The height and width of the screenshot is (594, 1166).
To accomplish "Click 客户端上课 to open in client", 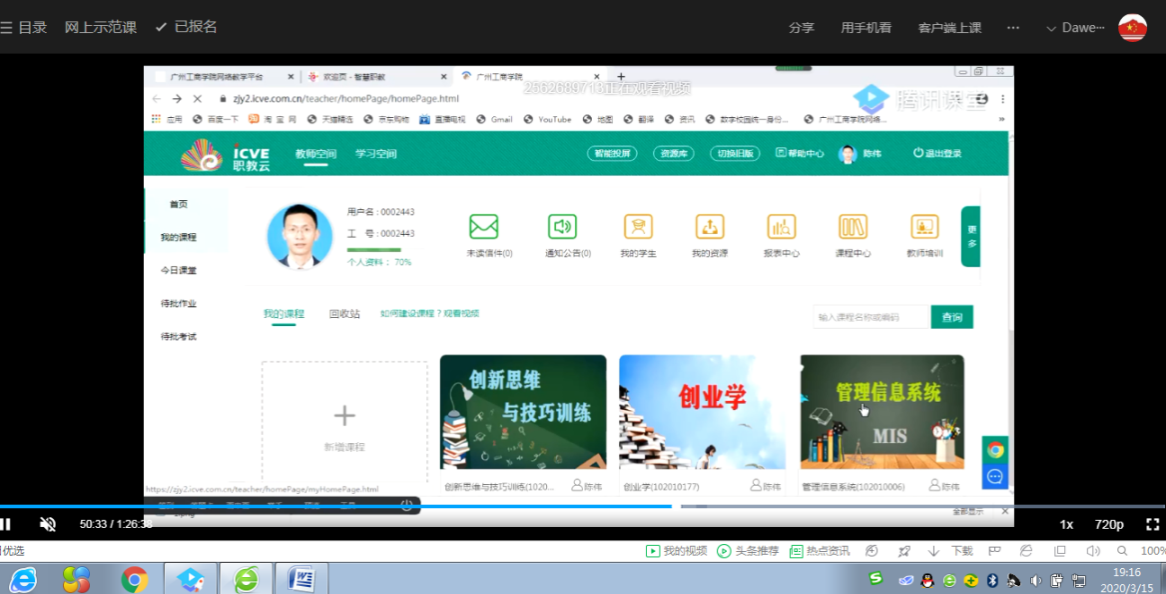I will [x=949, y=28].
